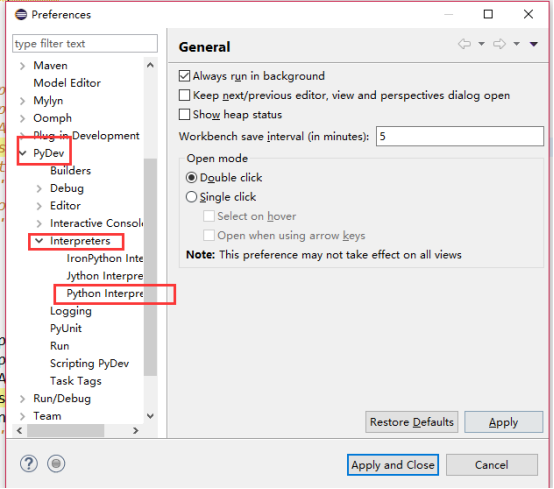Expand the Run/Debug tree node
The height and width of the screenshot is (489, 554).
[22, 399]
